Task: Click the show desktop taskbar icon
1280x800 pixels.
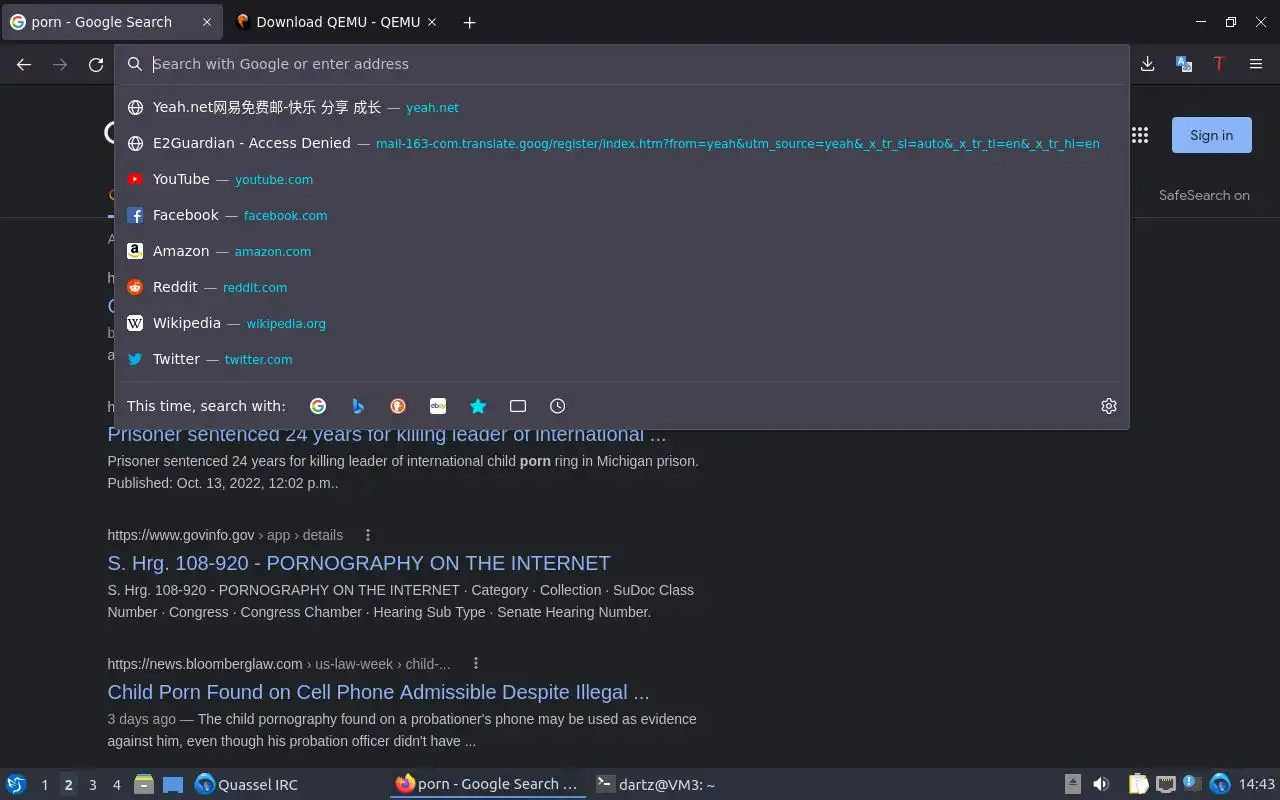Action: (172, 785)
